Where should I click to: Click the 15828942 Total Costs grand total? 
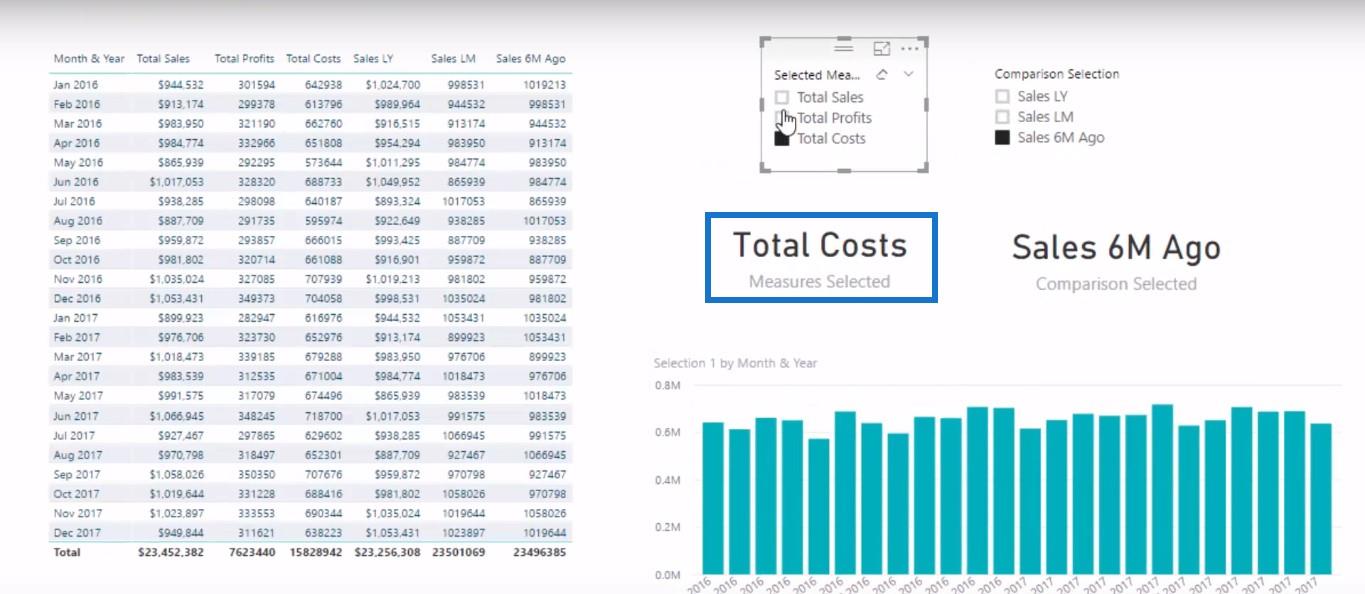click(x=315, y=552)
